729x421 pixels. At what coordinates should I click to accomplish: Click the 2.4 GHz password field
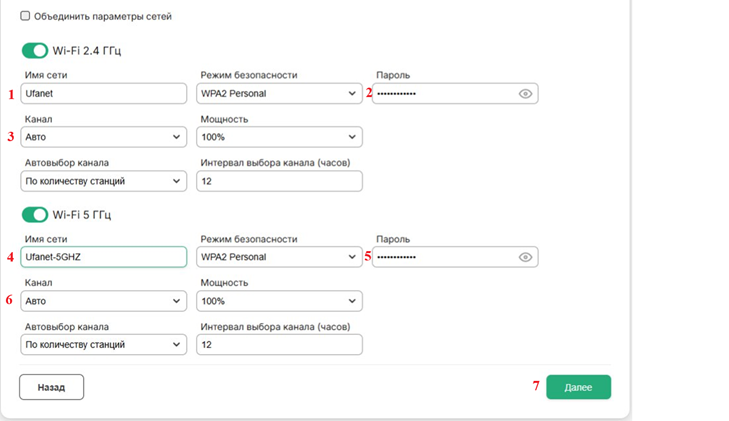(440, 93)
